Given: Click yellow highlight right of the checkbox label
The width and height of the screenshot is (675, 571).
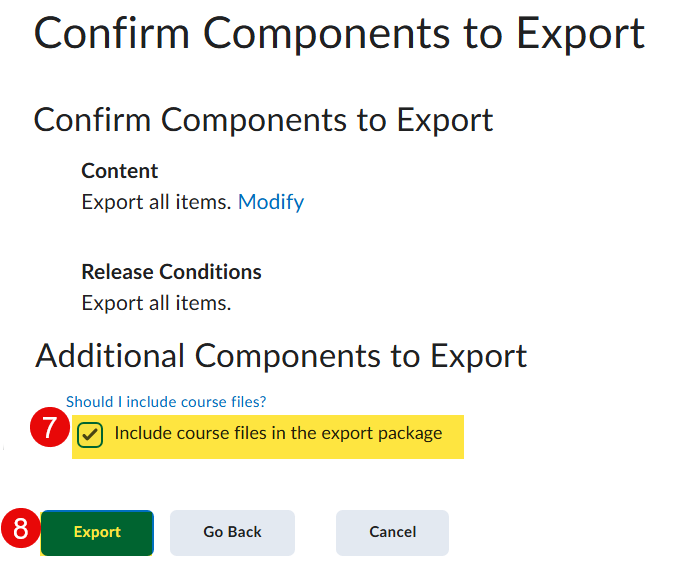Looking at the screenshot, I should coord(454,436).
